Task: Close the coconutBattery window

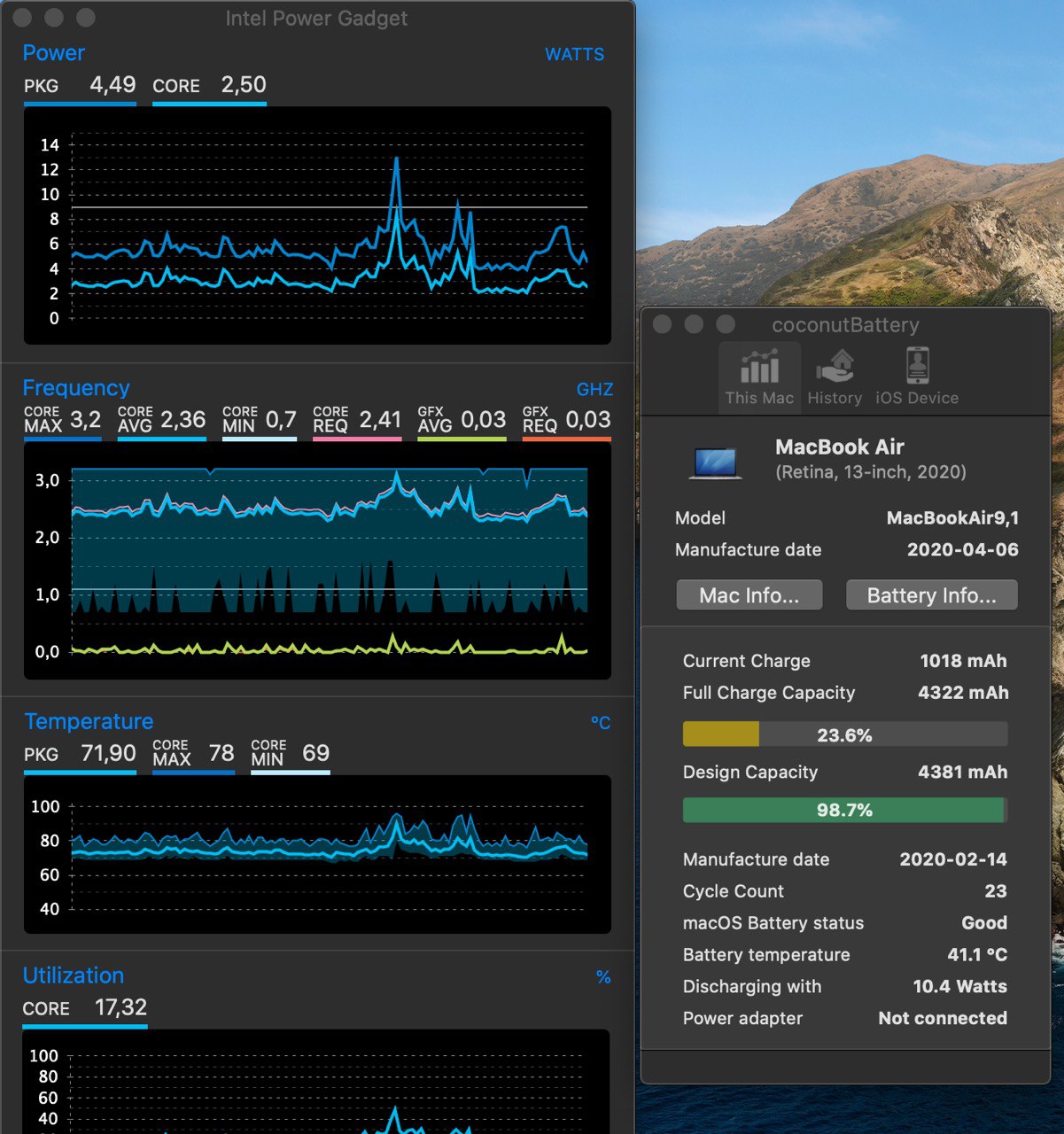Action: point(662,324)
